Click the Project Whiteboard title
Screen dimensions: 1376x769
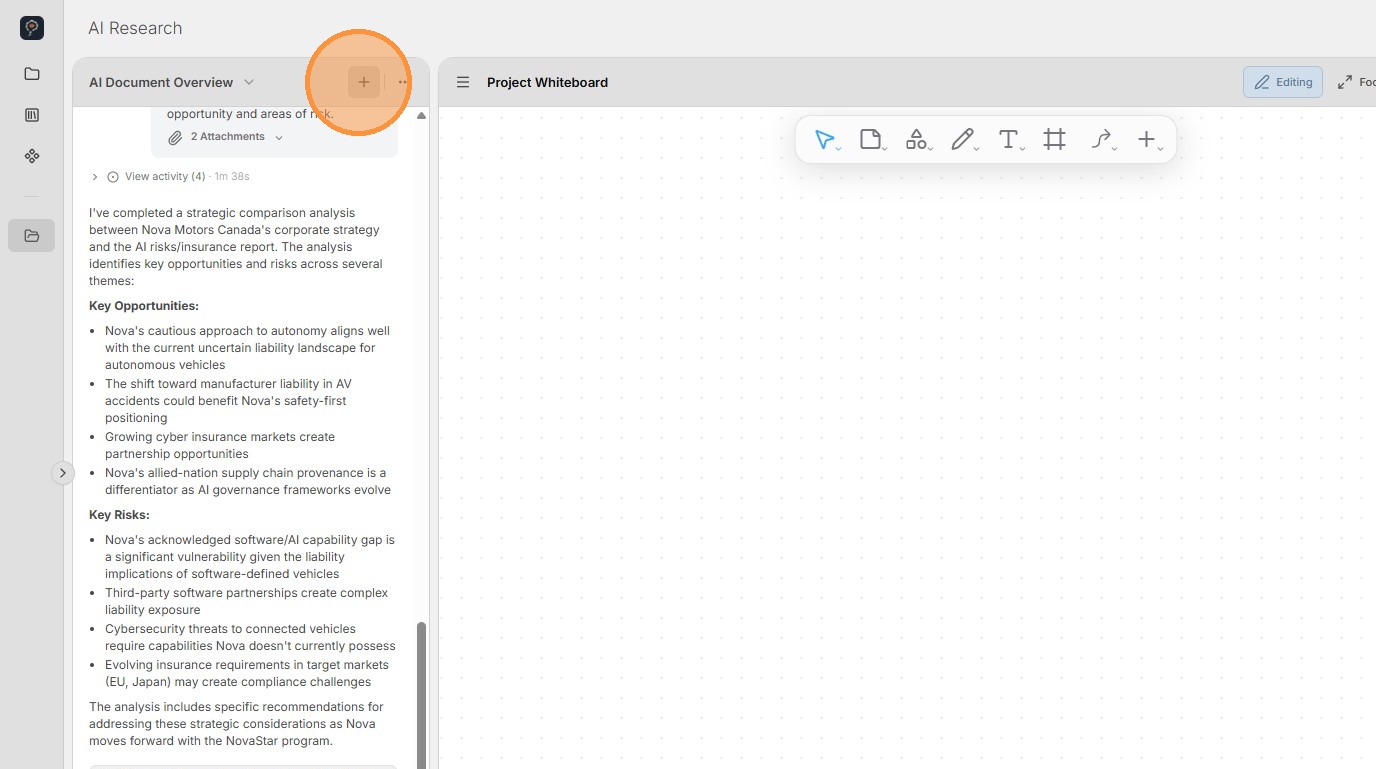[547, 82]
